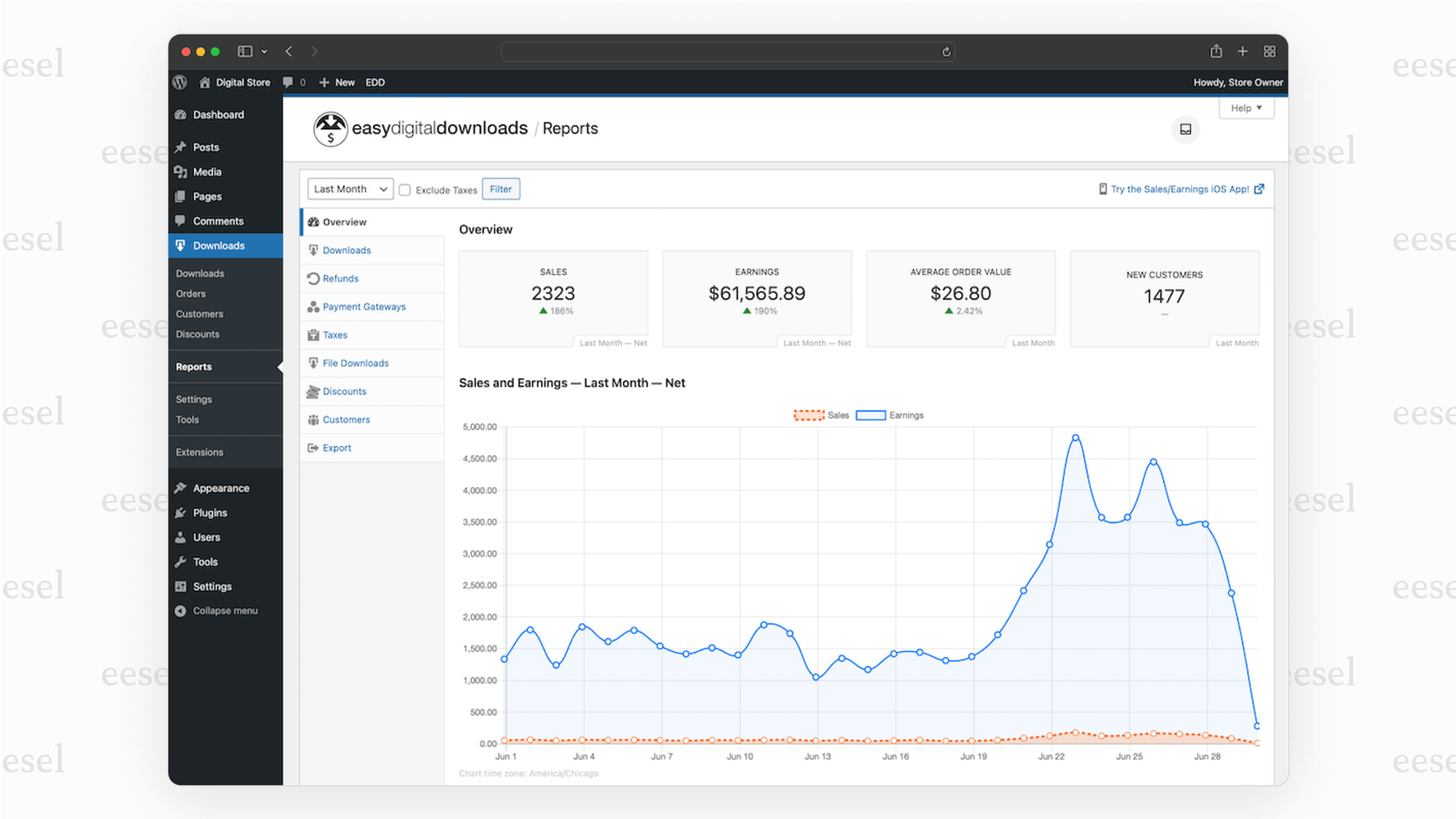Collapse the WordPress admin menu
Viewport: 1456px width, 819px height.
pyautogui.click(x=225, y=610)
